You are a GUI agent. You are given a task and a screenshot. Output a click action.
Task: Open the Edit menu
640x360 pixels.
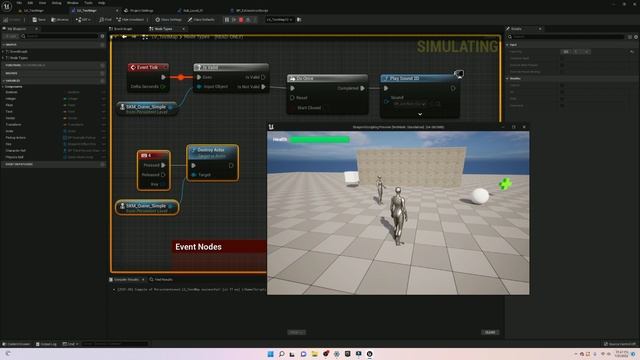30,3
